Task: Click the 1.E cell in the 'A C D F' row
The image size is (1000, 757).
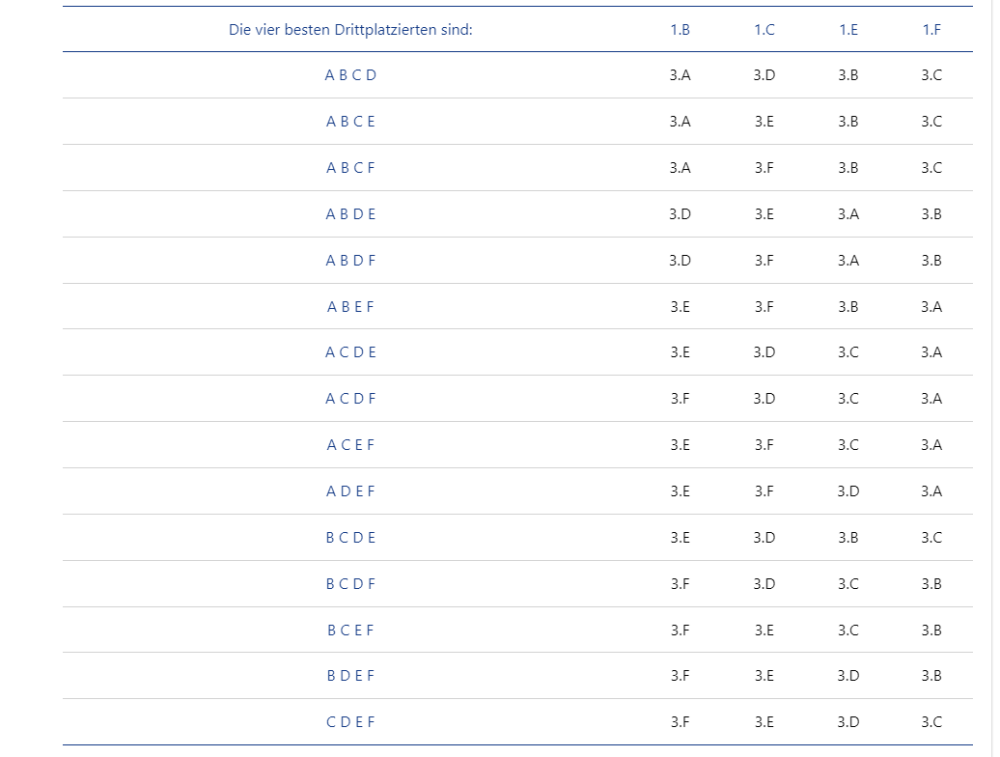Action: click(847, 399)
